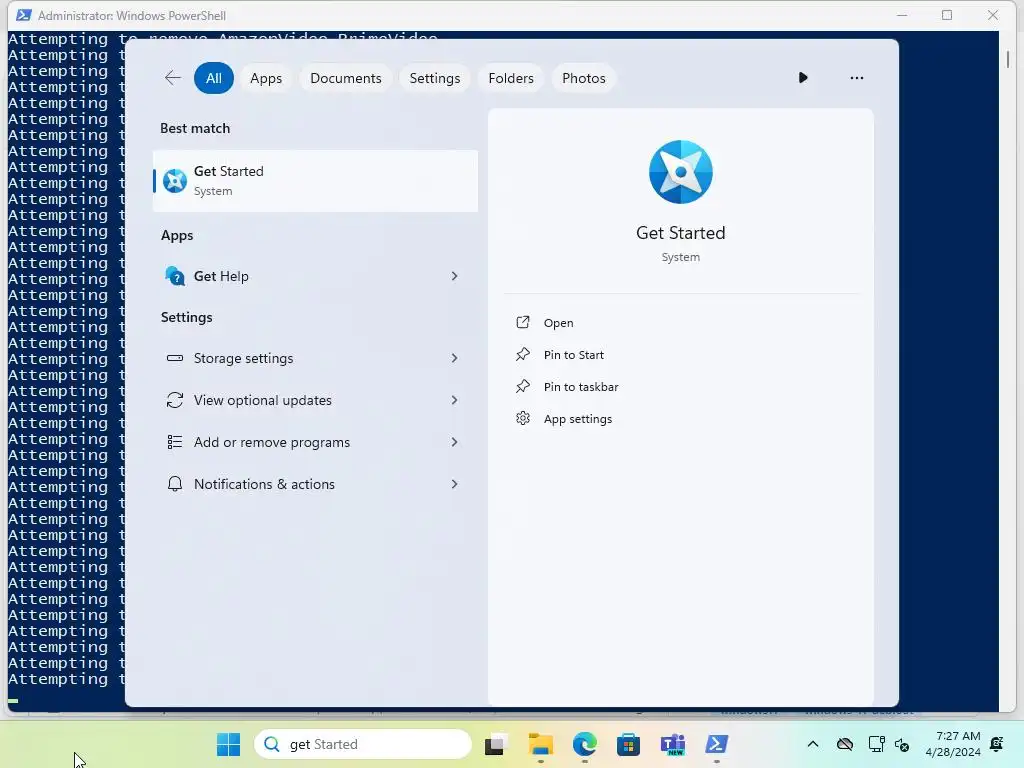This screenshot has width=1024, height=768.
Task: Click Open in the preview pane
Action: 558,323
